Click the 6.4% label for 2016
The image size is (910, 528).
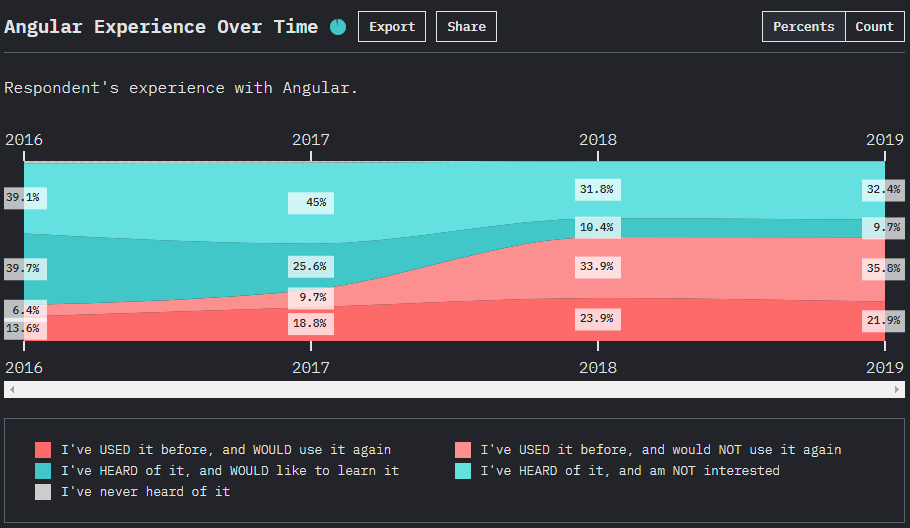pos(26,310)
